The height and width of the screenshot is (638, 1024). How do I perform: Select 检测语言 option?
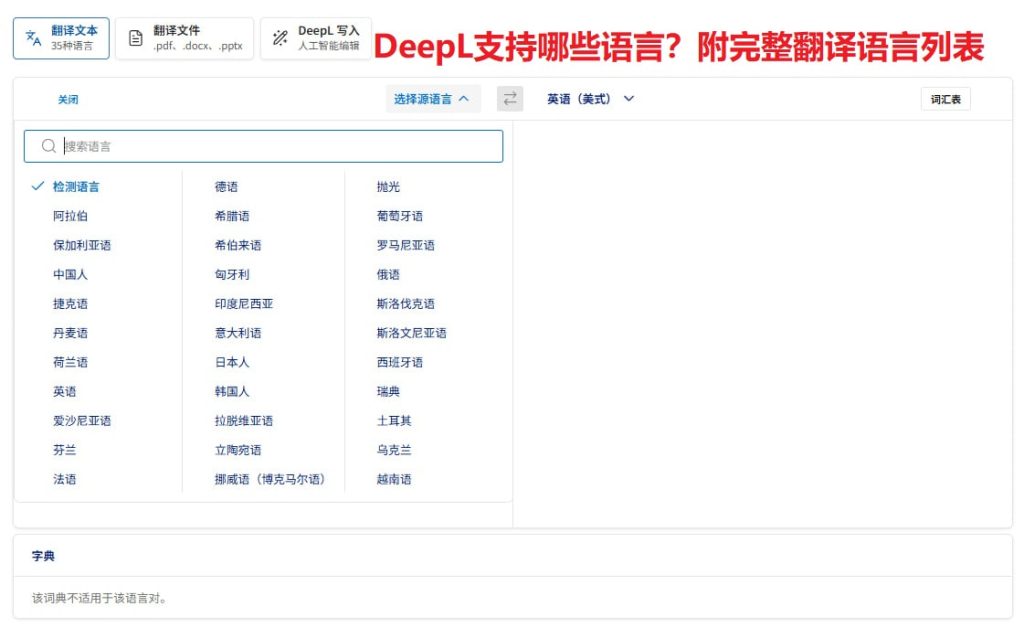click(76, 187)
